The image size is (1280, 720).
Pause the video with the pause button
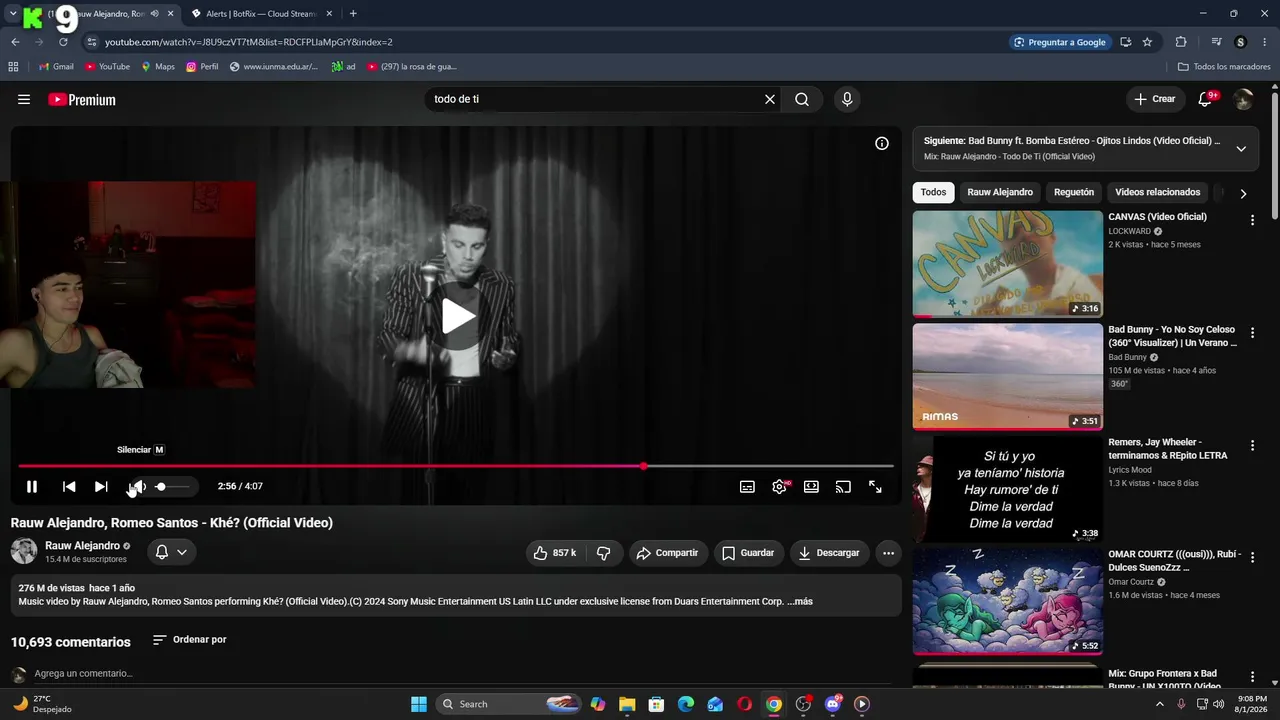[x=32, y=487]
